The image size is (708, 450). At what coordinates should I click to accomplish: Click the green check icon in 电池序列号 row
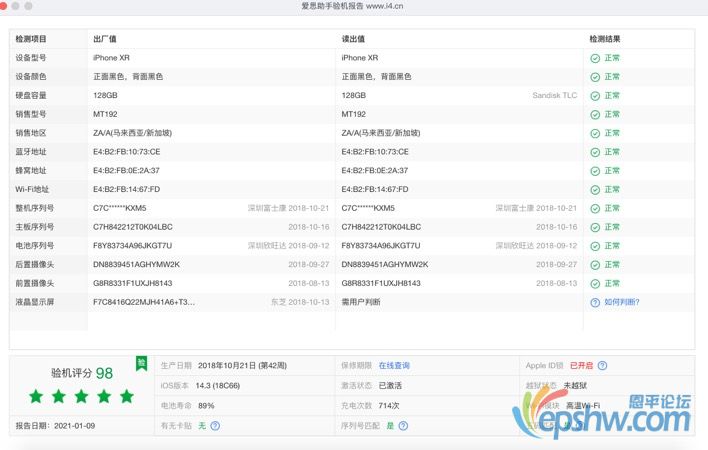[x=595, y=246]
